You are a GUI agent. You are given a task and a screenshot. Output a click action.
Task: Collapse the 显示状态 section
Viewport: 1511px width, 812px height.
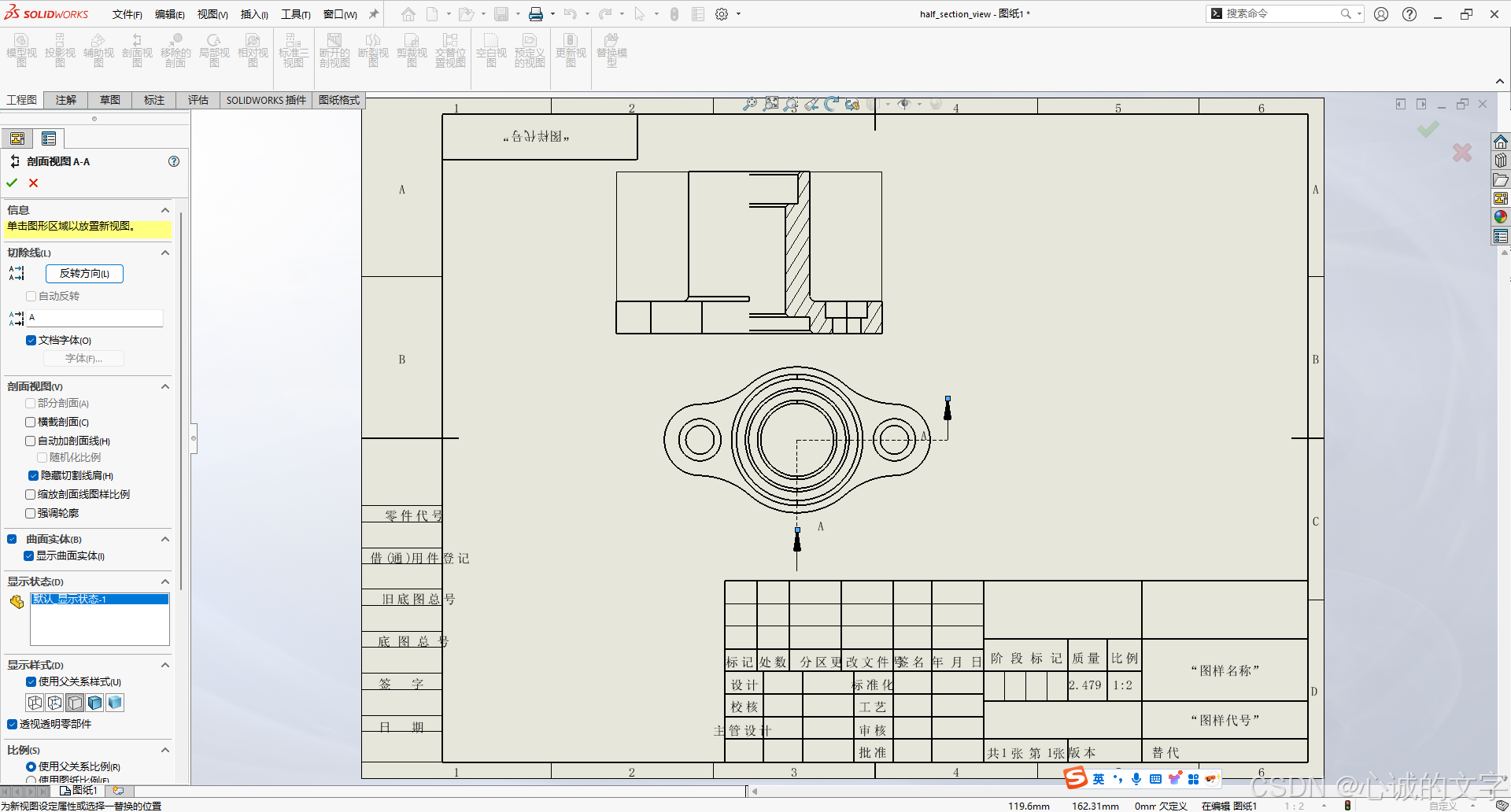pyautogui.click(x=165, y=581)
